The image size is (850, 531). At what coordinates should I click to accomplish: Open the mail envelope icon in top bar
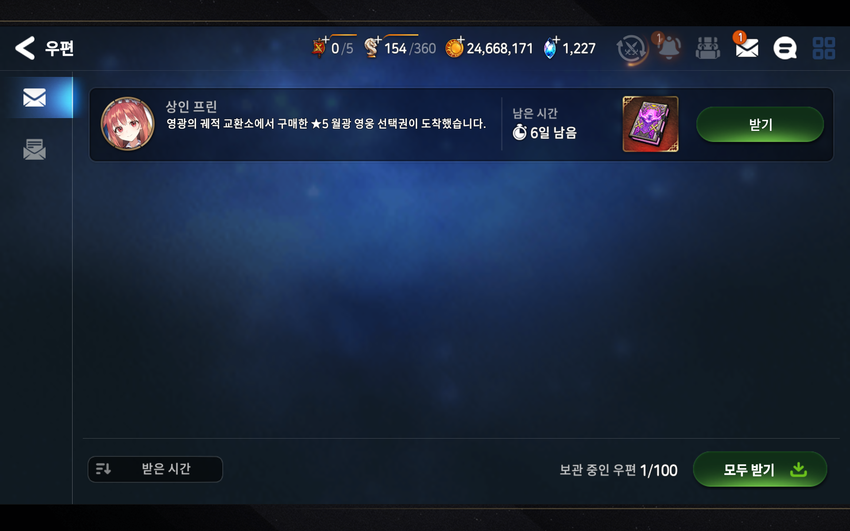coord(746,49)
